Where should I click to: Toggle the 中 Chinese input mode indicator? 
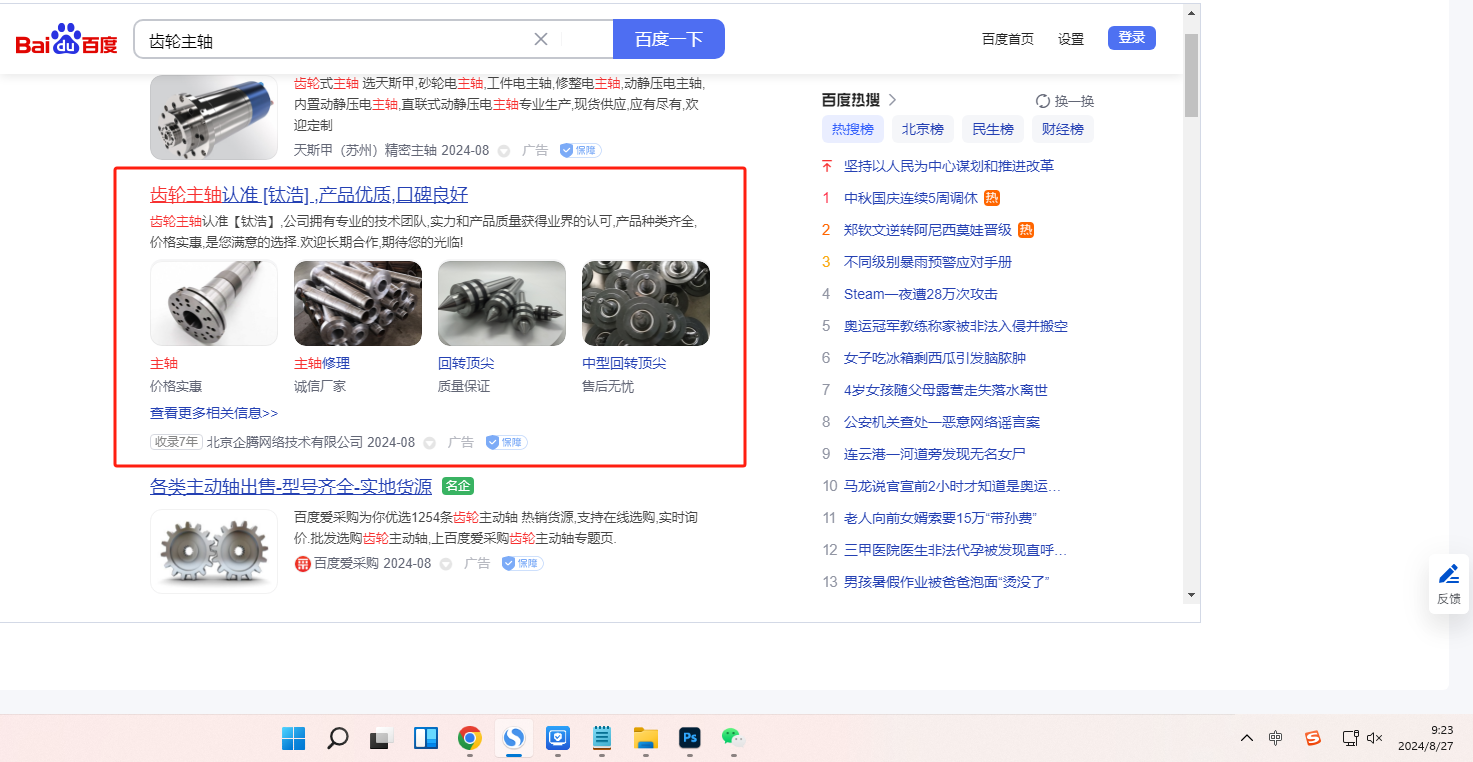pyautogui.click(x=1275, y=738)
